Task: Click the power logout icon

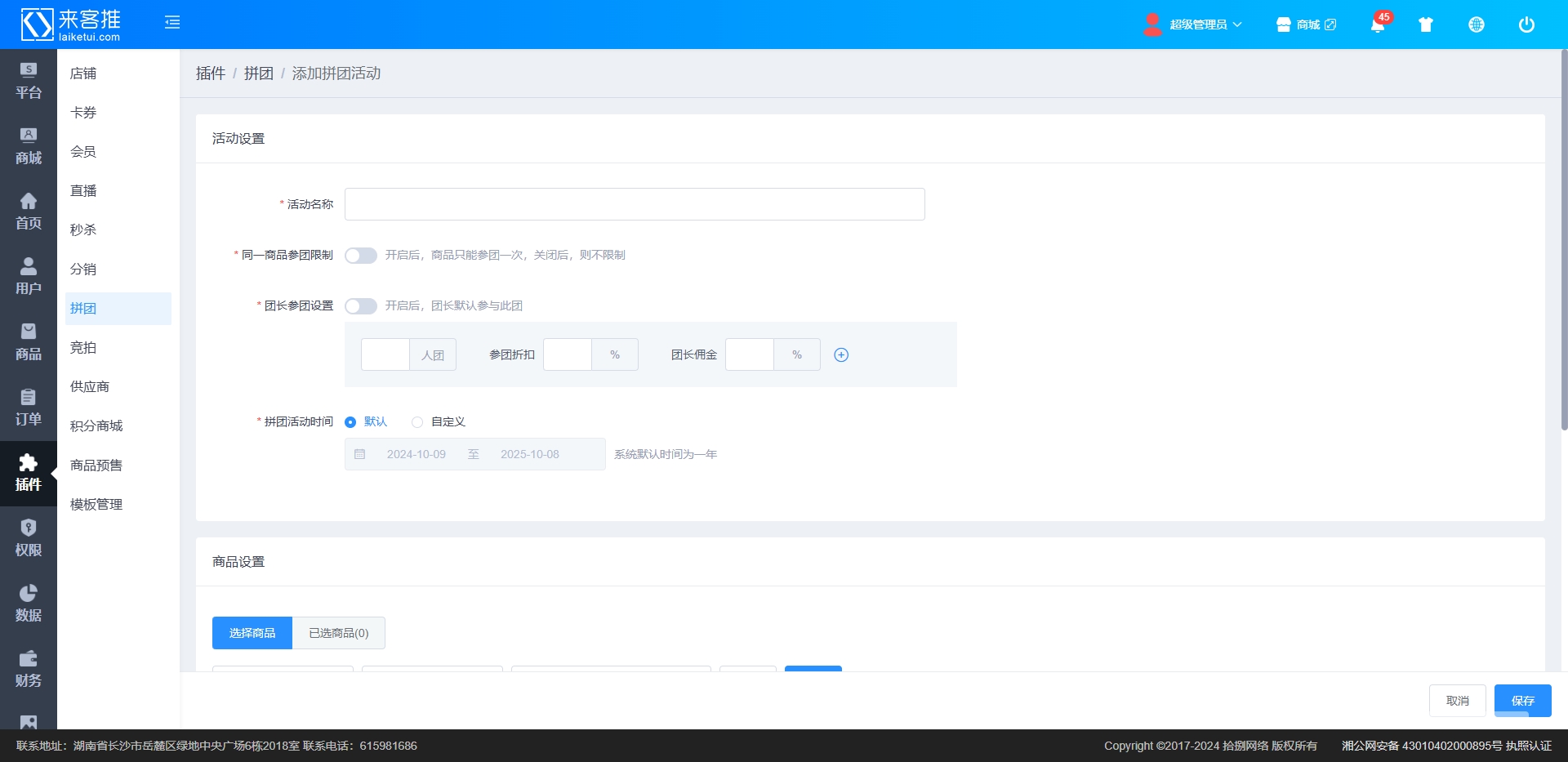Action: (1526, 25)
